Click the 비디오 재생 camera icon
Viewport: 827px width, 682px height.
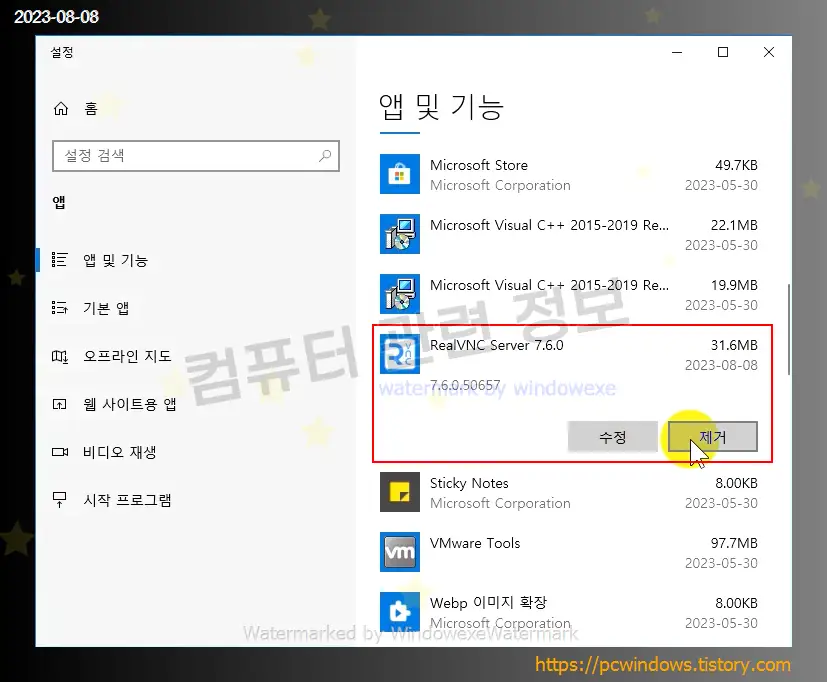[x=60, y=452]
